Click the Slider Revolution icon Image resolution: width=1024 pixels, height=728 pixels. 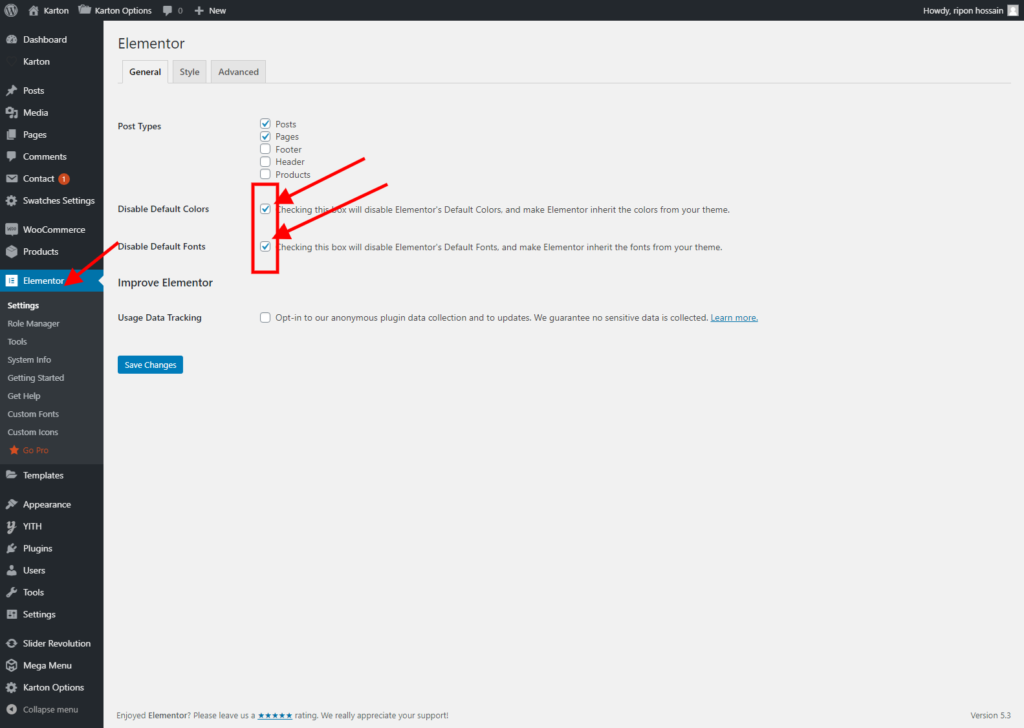click(x=11, y=643)
